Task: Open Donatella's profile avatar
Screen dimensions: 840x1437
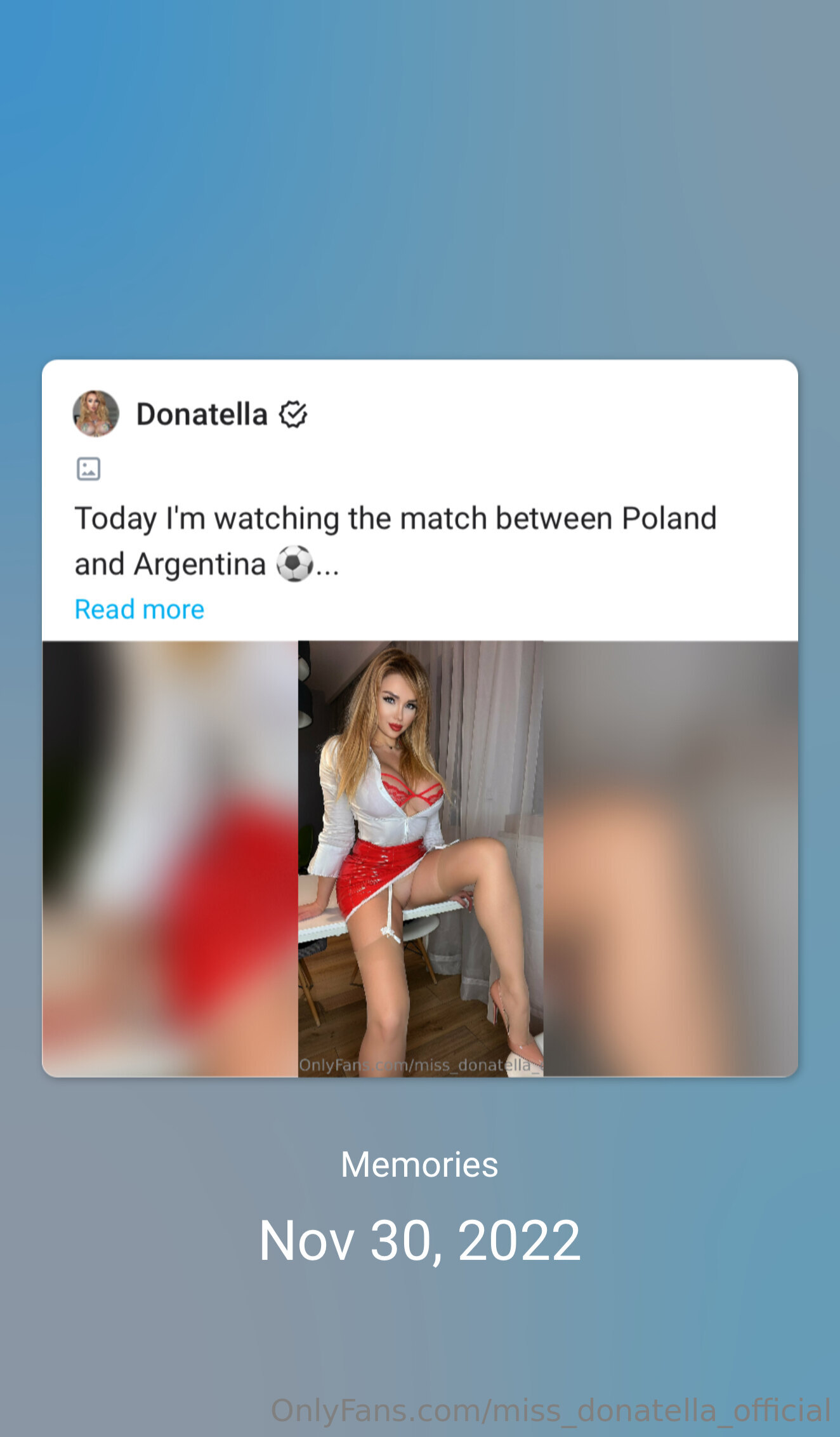Action: [96, 414]
